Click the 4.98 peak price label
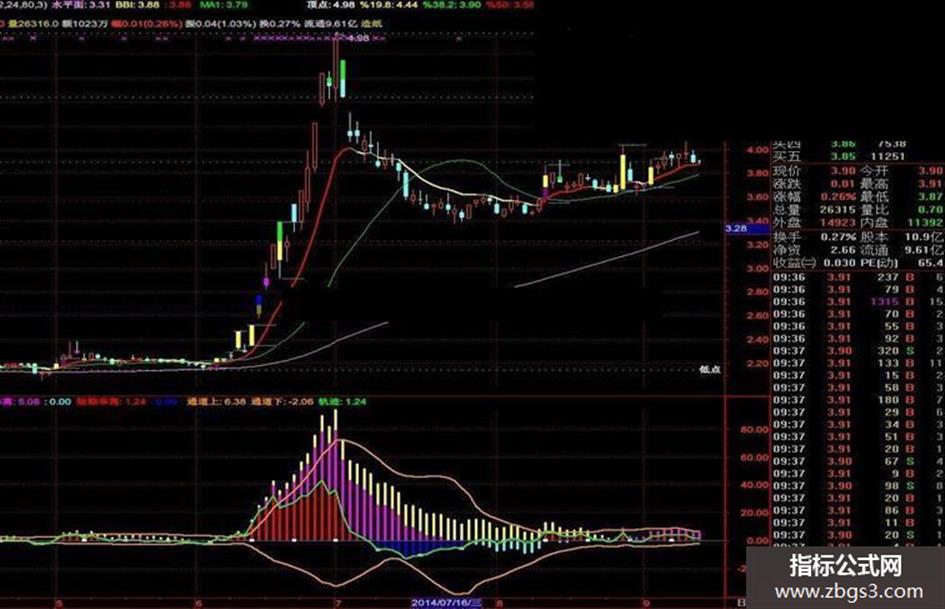The height and width of the screenshot is (609, 945). [x=359, y=38]
